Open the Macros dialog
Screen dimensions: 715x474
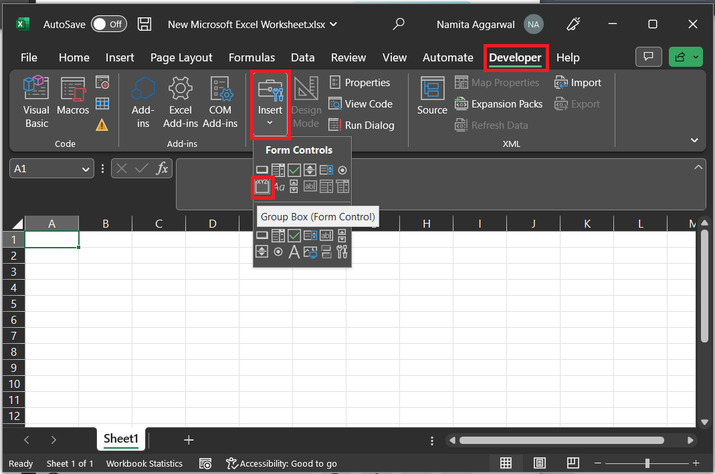click(x=73, y=96)
